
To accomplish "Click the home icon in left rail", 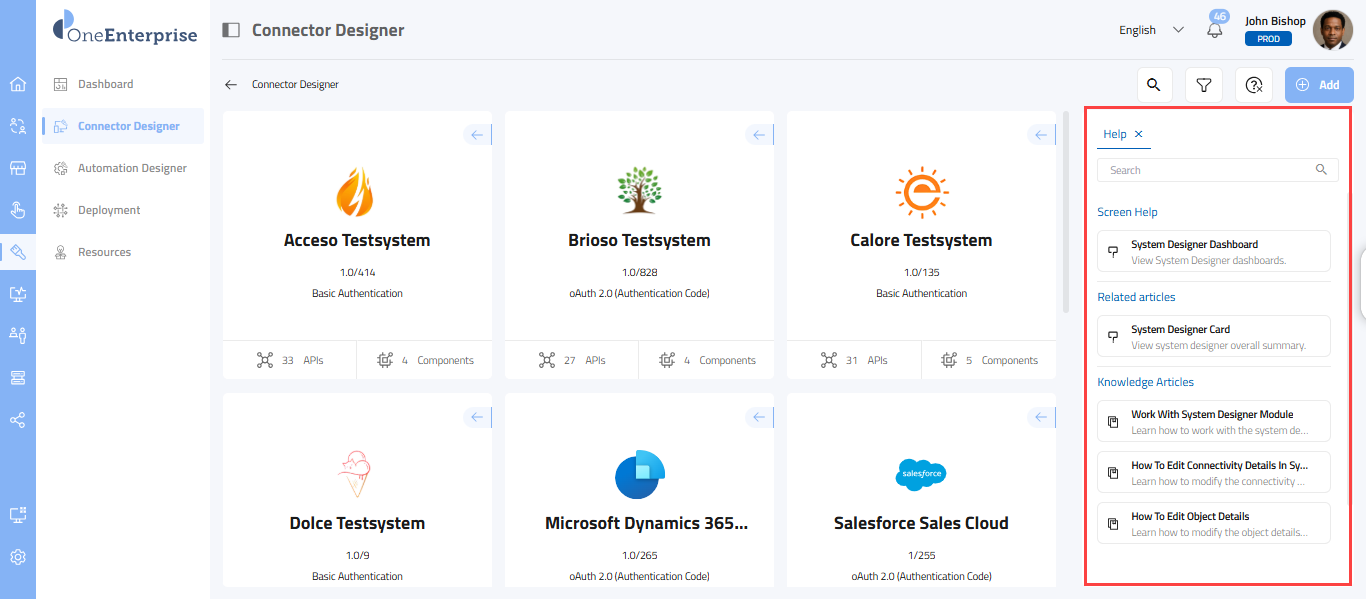I will coord(18,84).
